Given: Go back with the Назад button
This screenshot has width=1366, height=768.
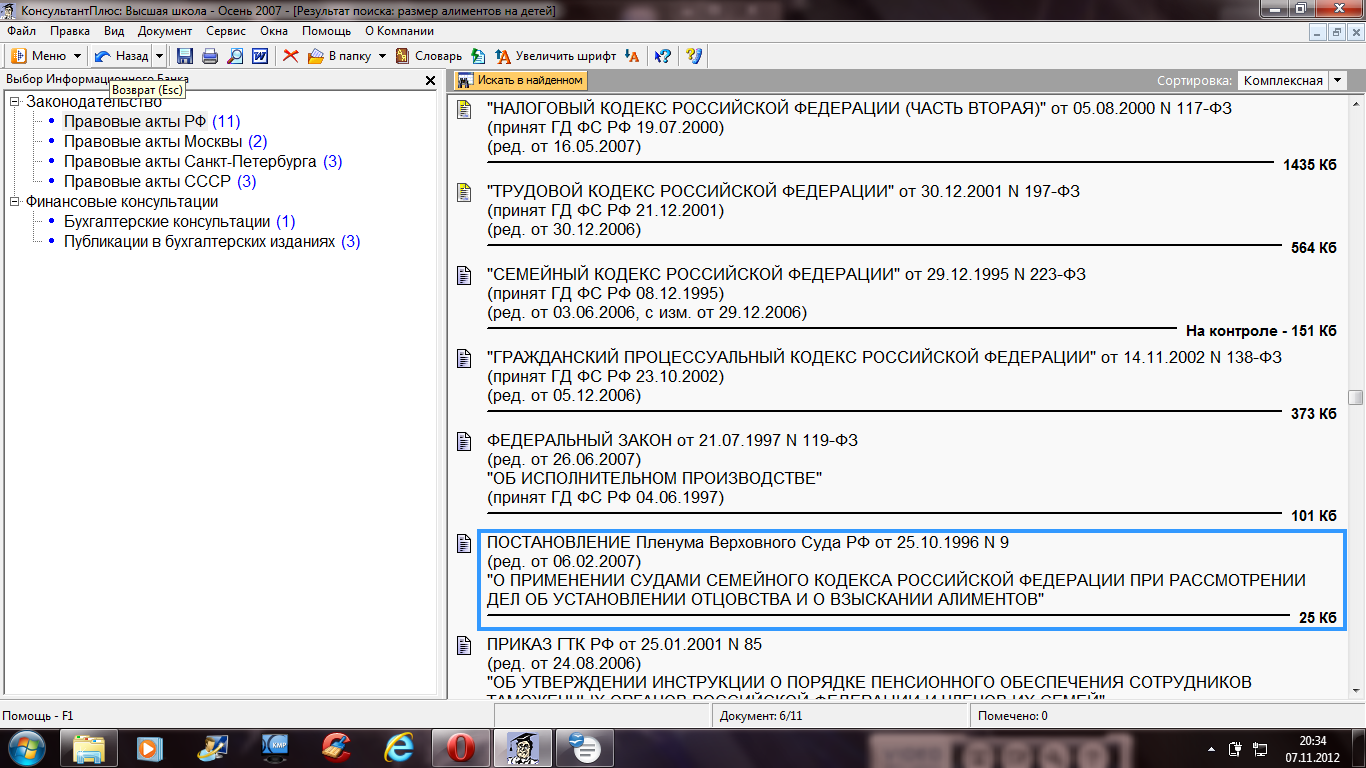Looking at the screenshot, I should pyautogui.click(x=121, y=56).
